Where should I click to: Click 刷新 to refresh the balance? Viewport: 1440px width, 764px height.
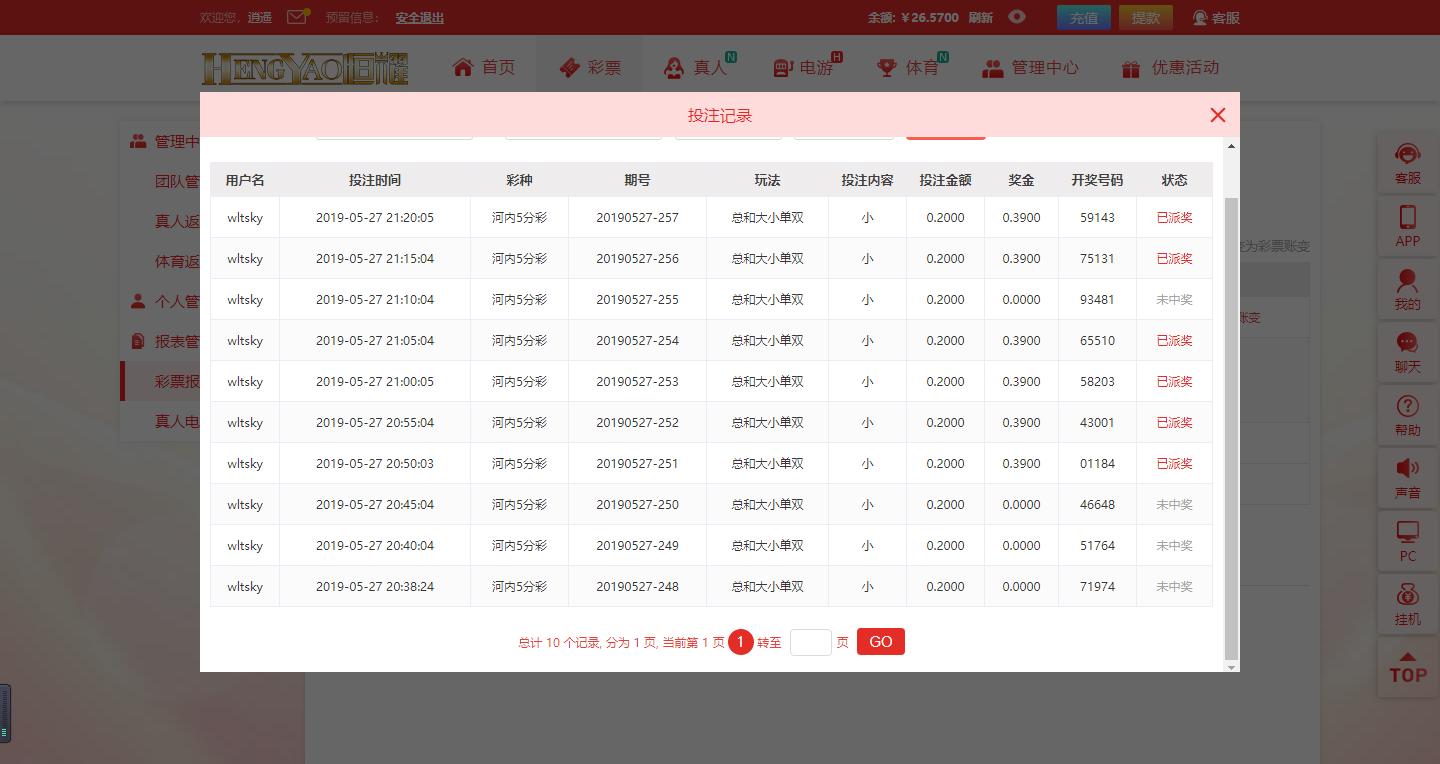[981, 17]
